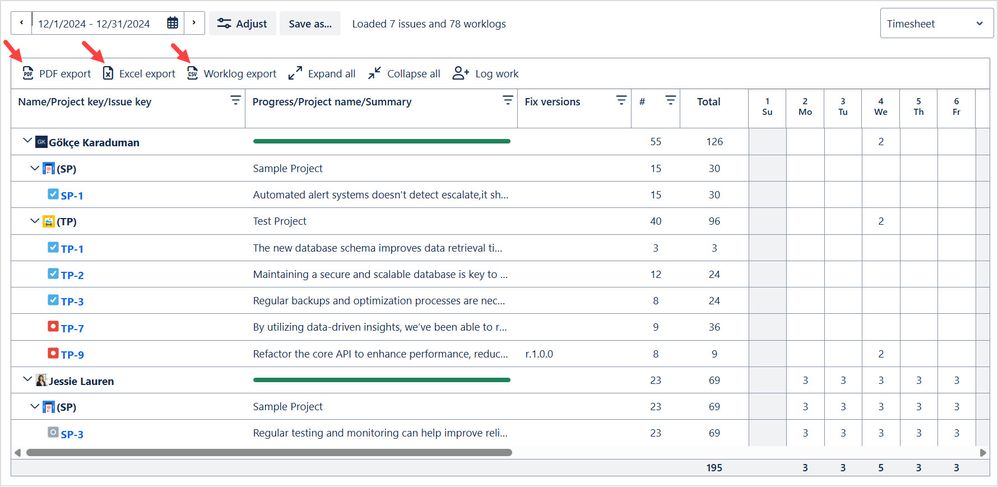
Task: Click the scrollbar left arrow
Action: [x=17, y=453]
